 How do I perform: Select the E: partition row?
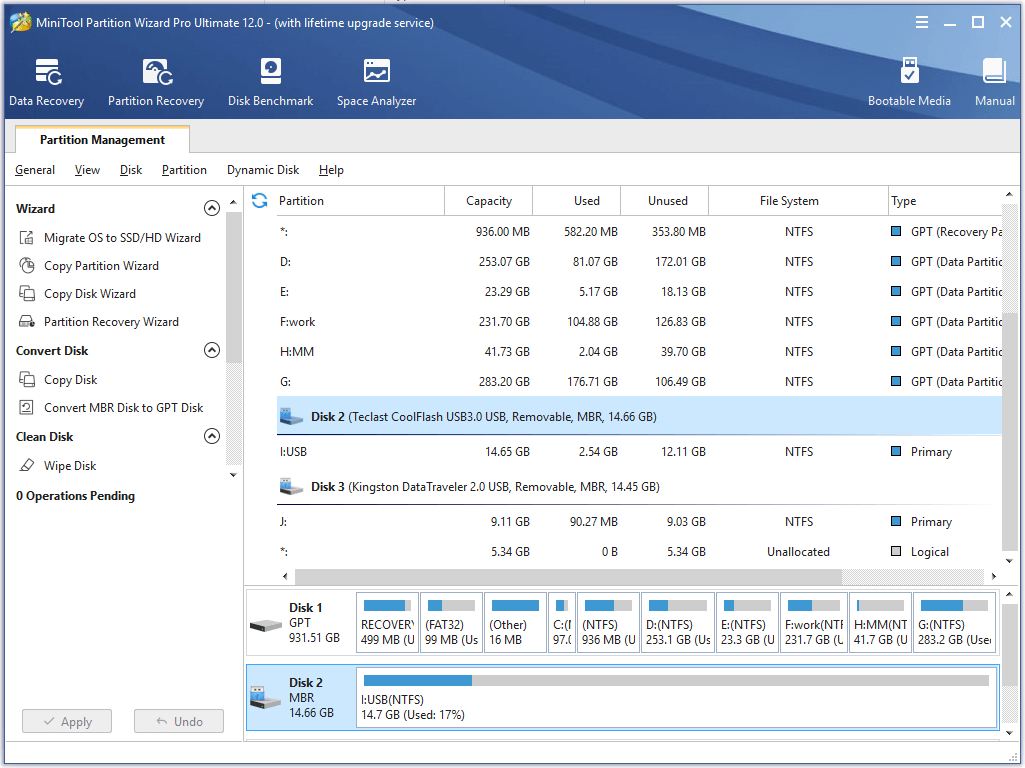[639, 292]
